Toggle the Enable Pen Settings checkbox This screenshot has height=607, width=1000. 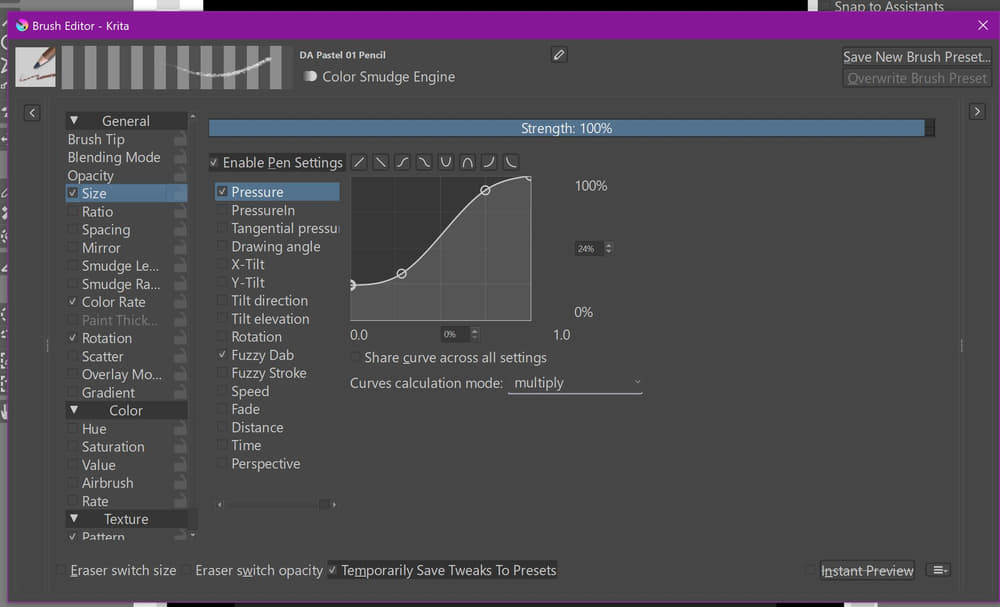(x=214, y=163)
